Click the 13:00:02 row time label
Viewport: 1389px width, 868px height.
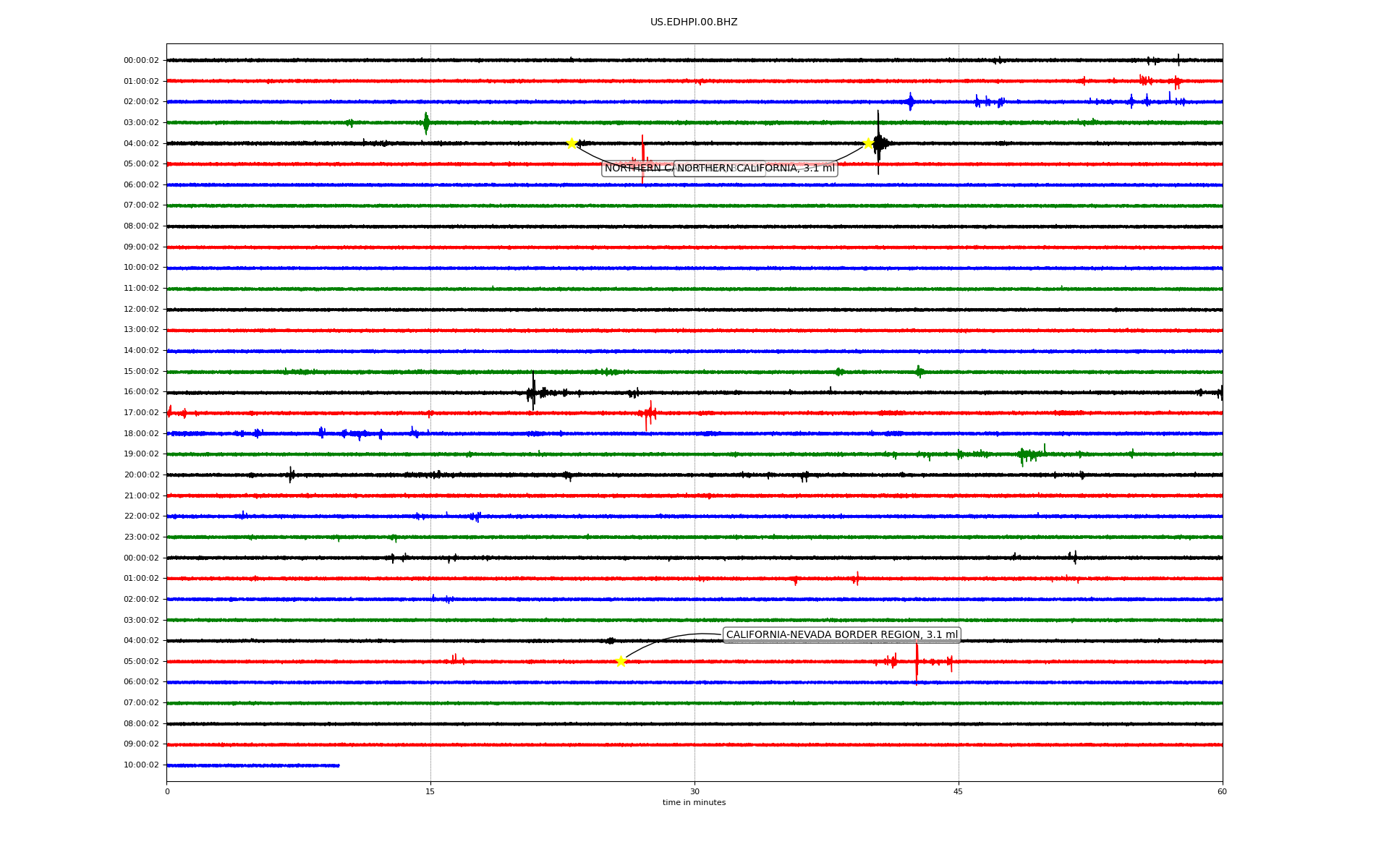pyautogui.click(x=141, y=330)
